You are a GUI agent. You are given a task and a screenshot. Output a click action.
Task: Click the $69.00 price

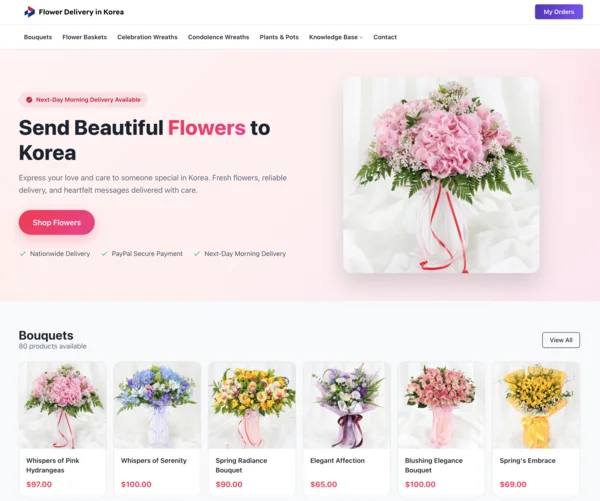tap(513, 485)
